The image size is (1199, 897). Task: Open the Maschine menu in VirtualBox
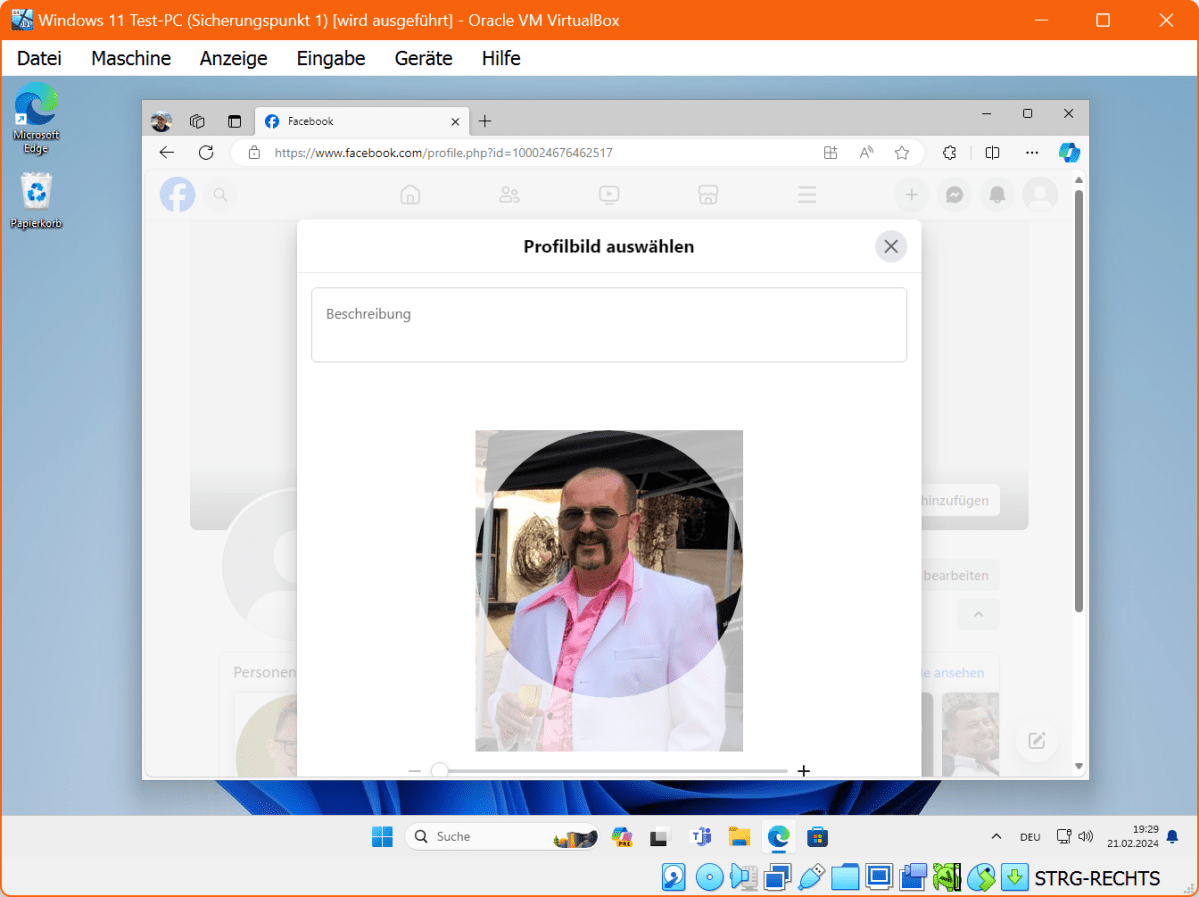(131, 58)
